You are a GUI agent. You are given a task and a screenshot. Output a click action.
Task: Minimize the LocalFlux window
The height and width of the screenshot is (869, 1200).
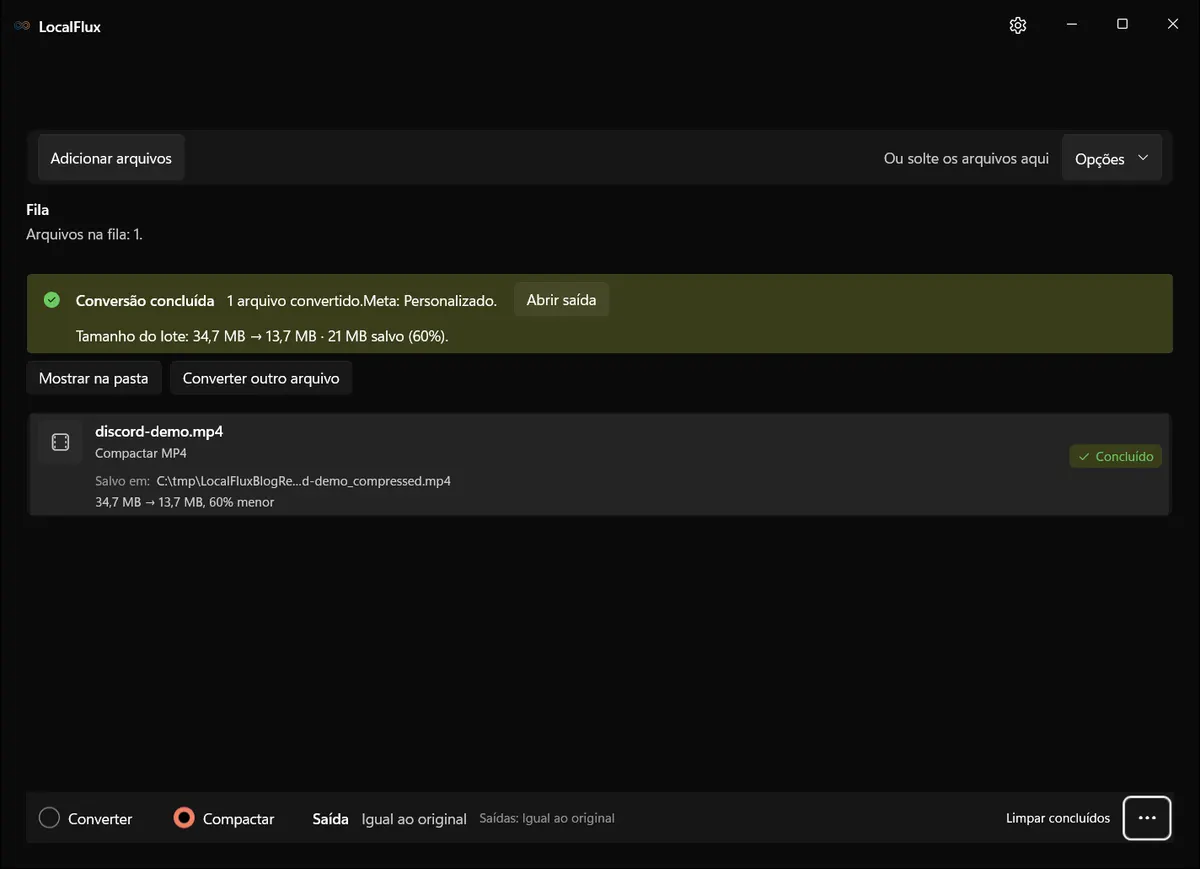coord(1071,25)
